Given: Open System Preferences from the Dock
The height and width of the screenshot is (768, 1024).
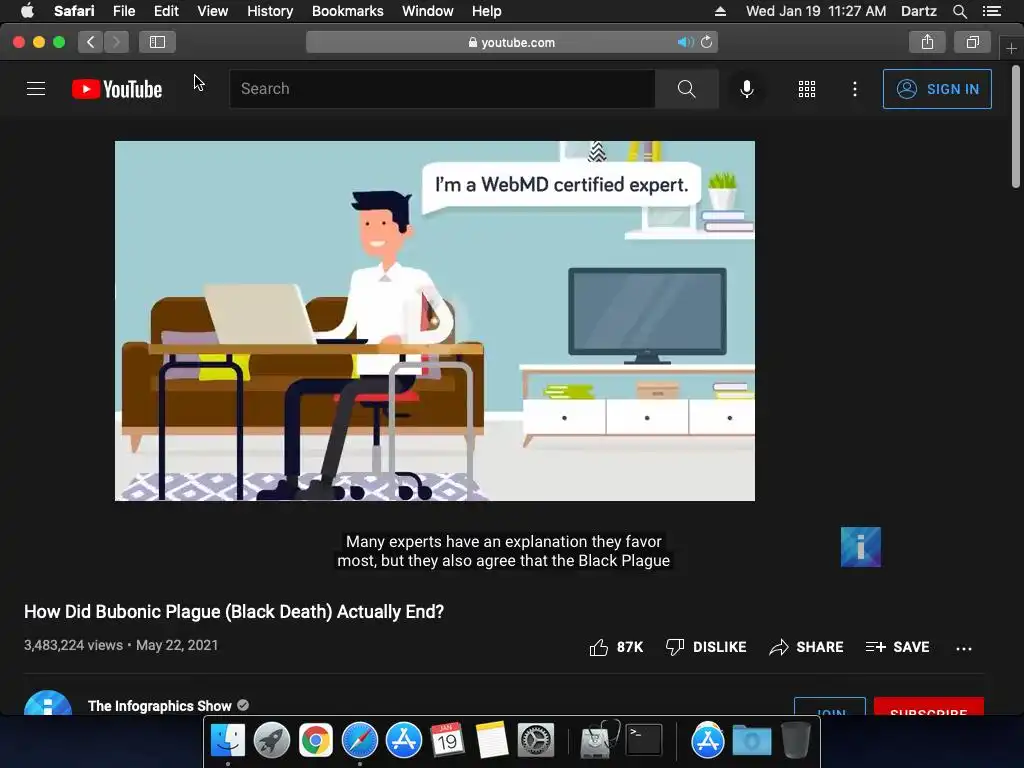Looking at the screenshot, I should tap(536, 741).
